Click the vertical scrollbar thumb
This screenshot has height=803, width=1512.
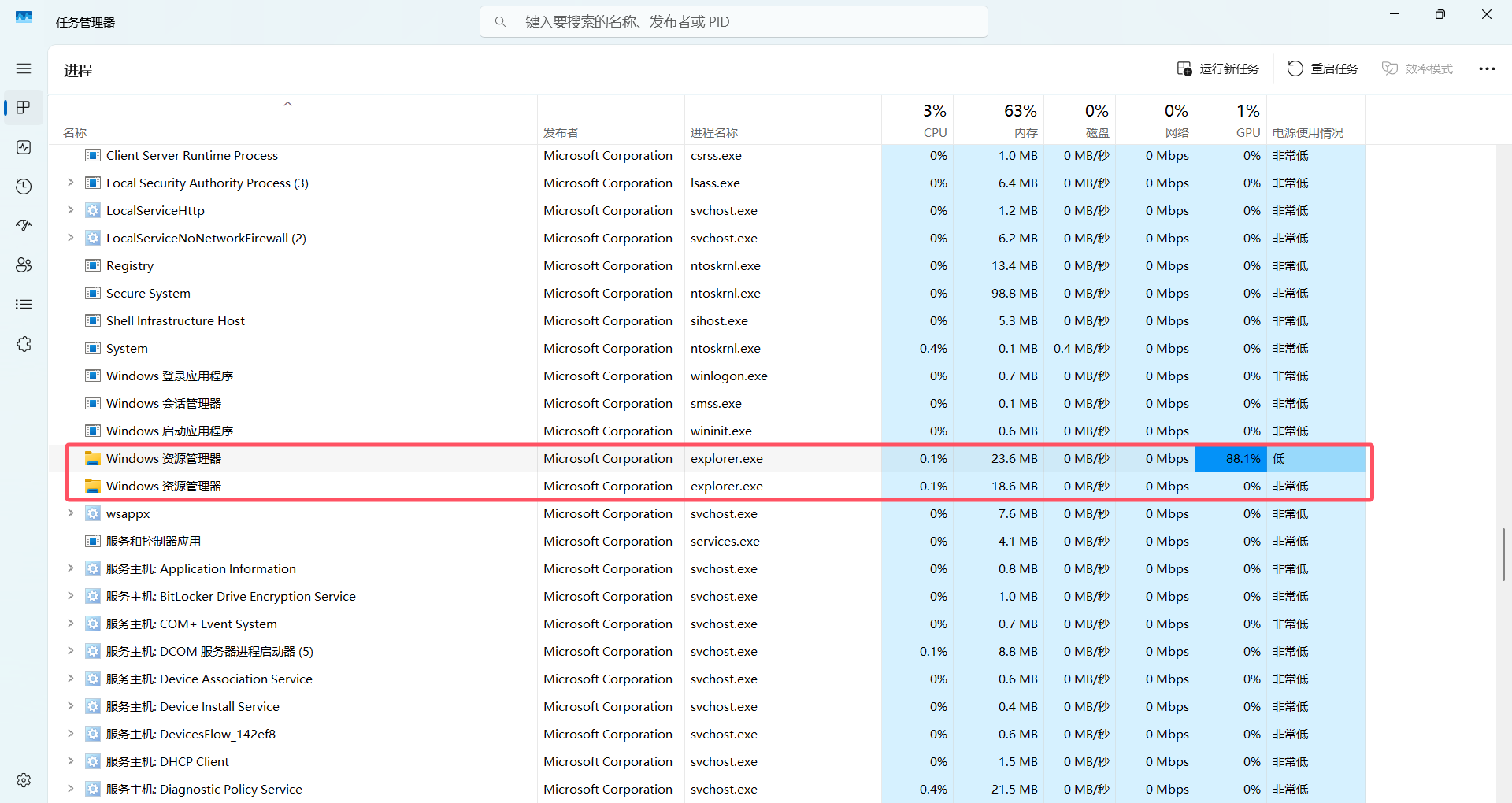pyautogui.click(x=1503, y=554)
